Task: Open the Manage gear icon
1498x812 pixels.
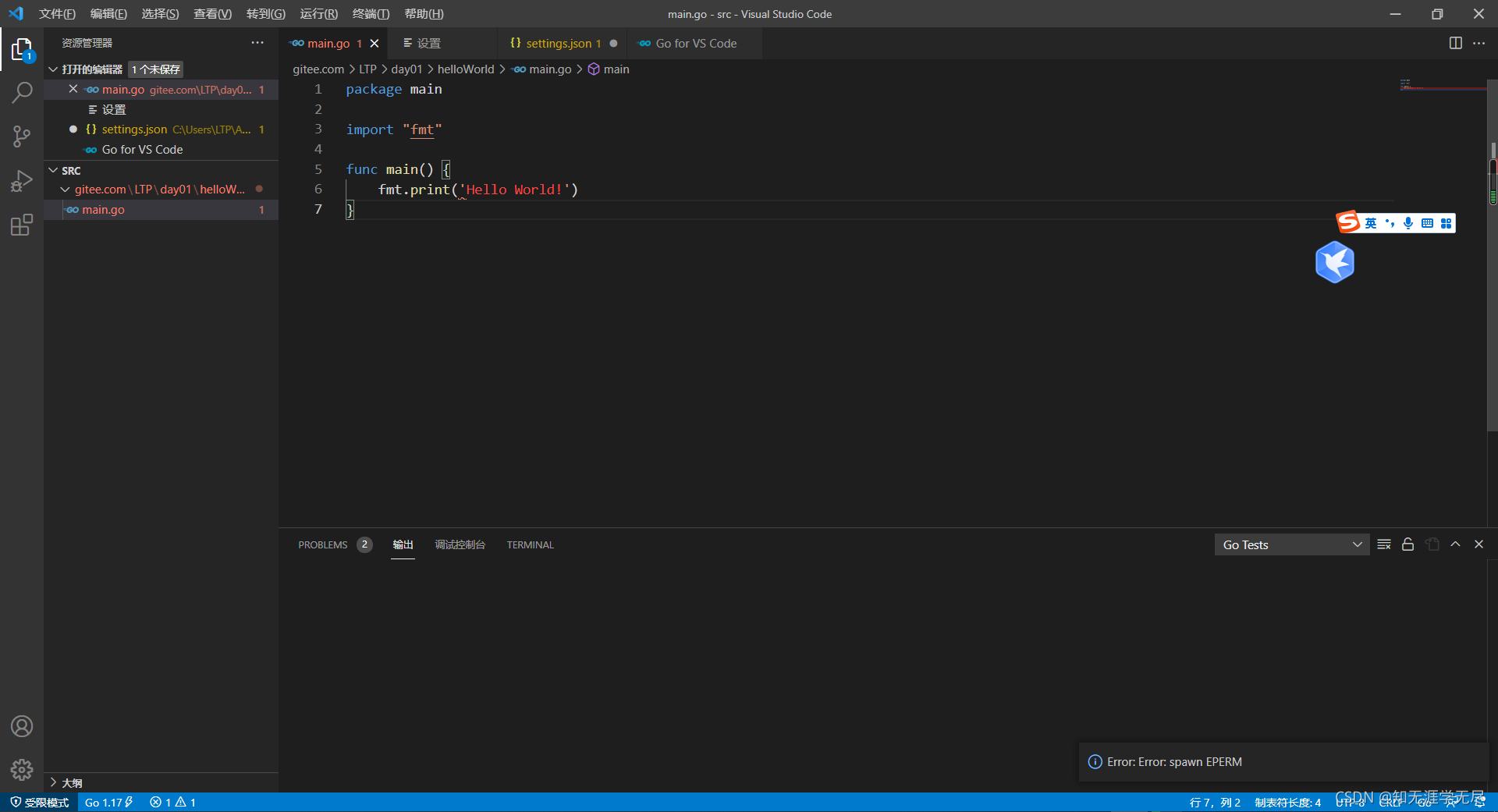Action: pyautogui.click(x=22, y=770)
